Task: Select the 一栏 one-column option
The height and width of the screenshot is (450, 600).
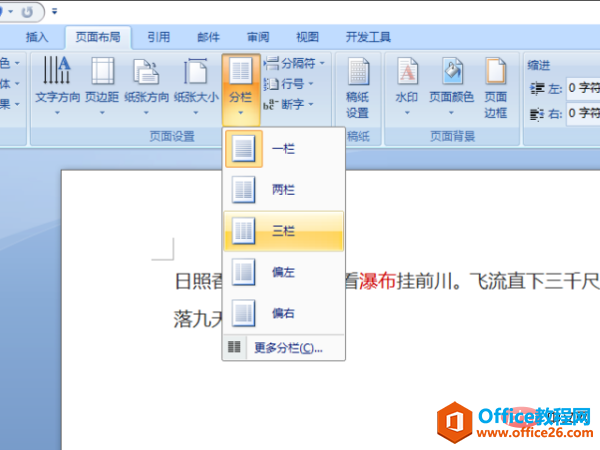Action: [x=284, y=148]
